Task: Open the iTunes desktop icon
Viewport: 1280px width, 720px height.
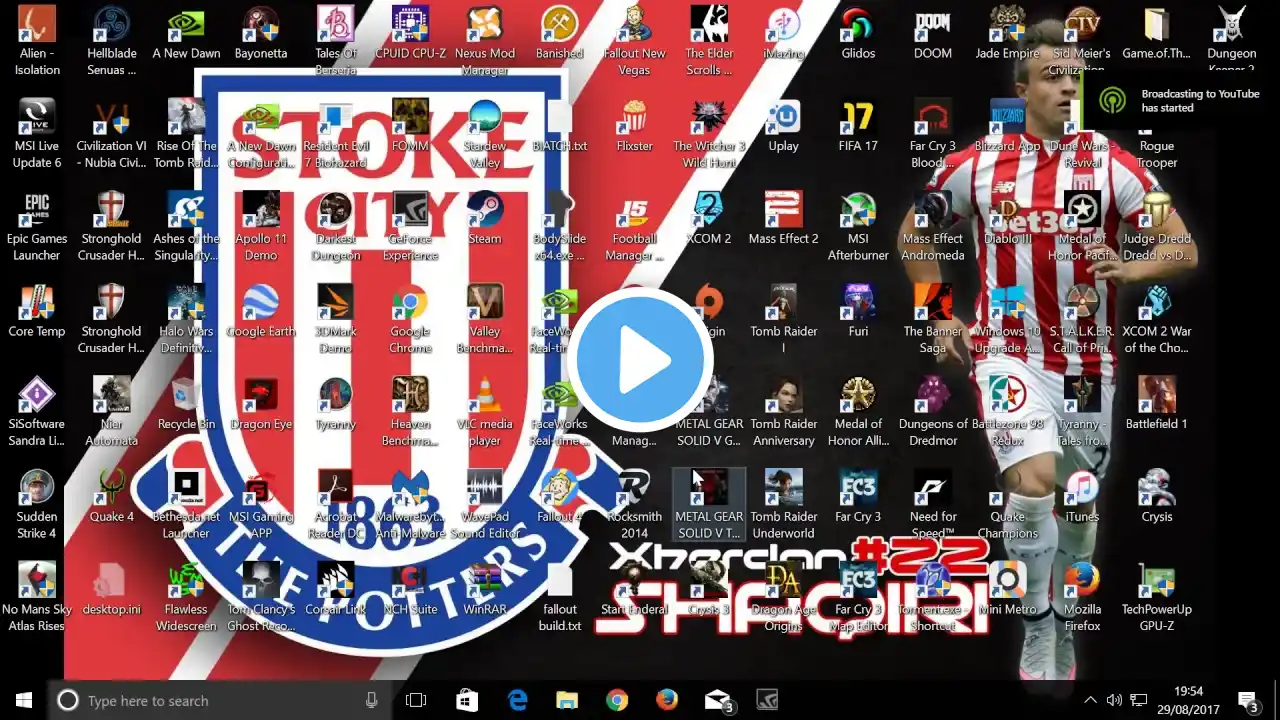Action: tap(1082, 492)
